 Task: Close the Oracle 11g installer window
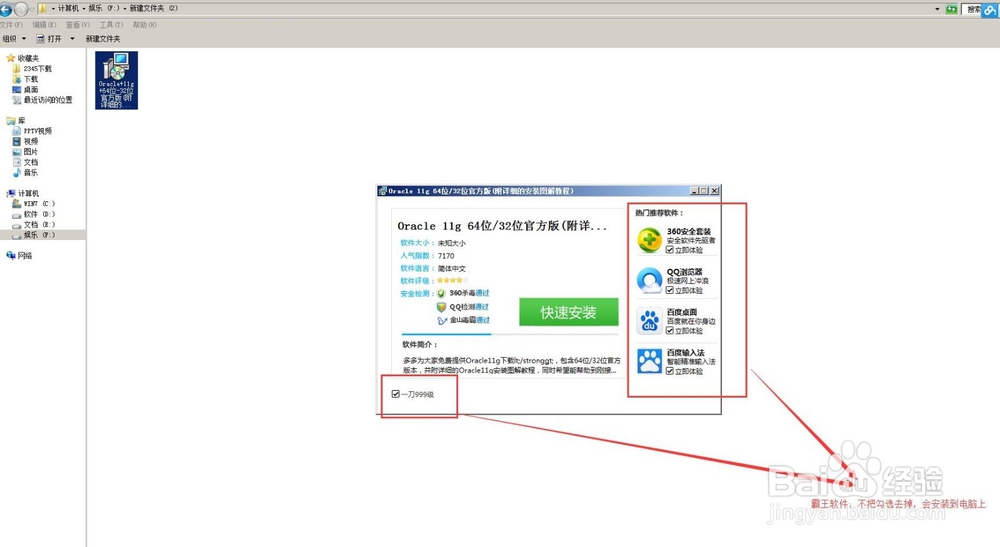(x=714, y=191)
